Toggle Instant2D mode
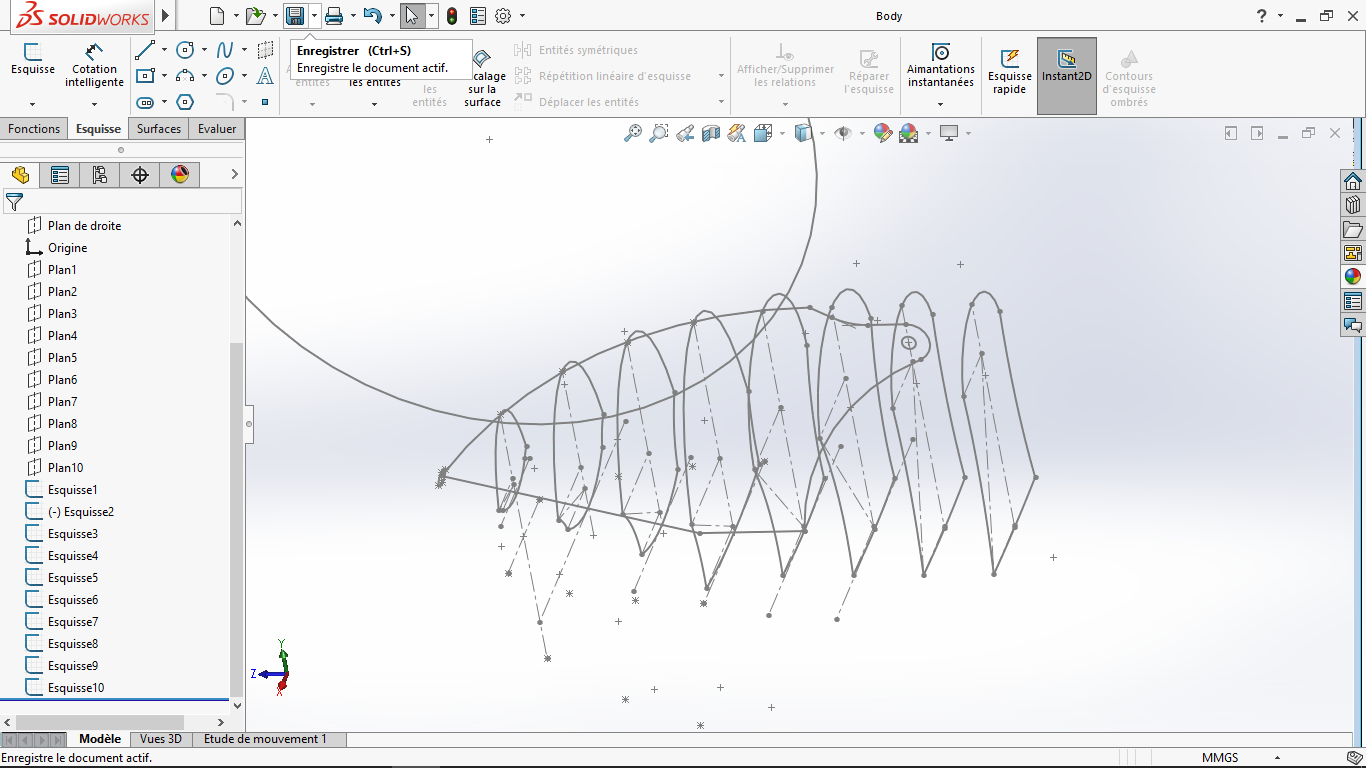The width and height of the screenshot is (1366, 768). click(1066, 76)
